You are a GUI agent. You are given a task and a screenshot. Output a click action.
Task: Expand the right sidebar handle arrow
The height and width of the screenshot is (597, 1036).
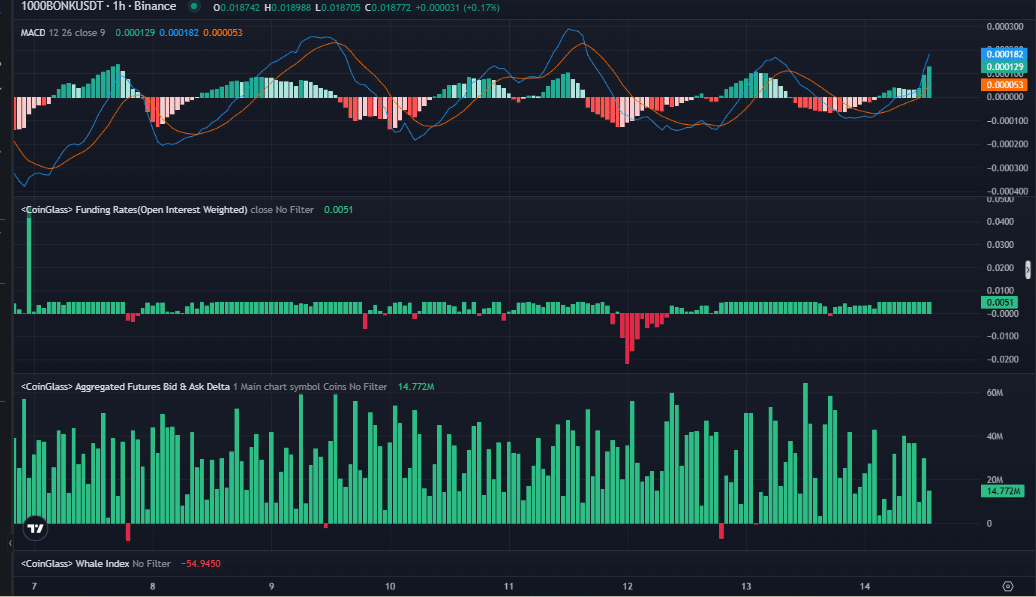[1029, 269]
